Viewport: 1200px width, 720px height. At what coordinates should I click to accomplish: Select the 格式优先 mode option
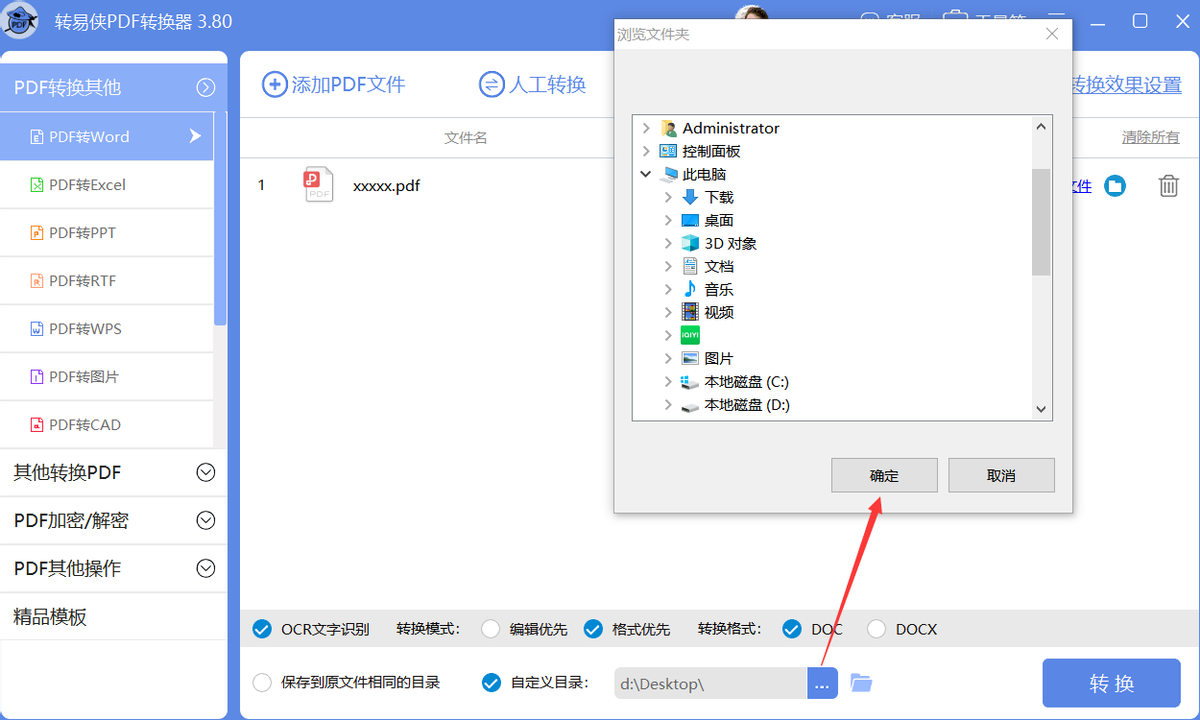(593, 629)
